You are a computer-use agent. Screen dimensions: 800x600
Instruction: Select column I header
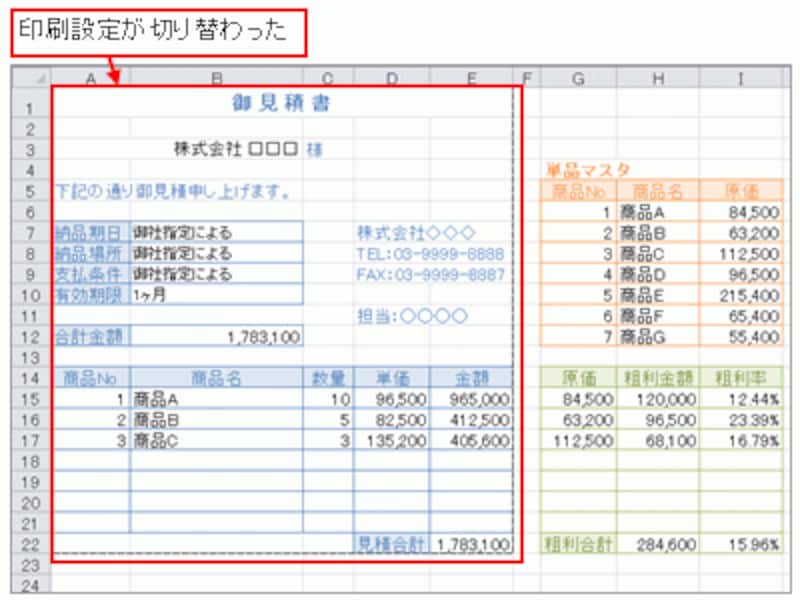(741, 78)
